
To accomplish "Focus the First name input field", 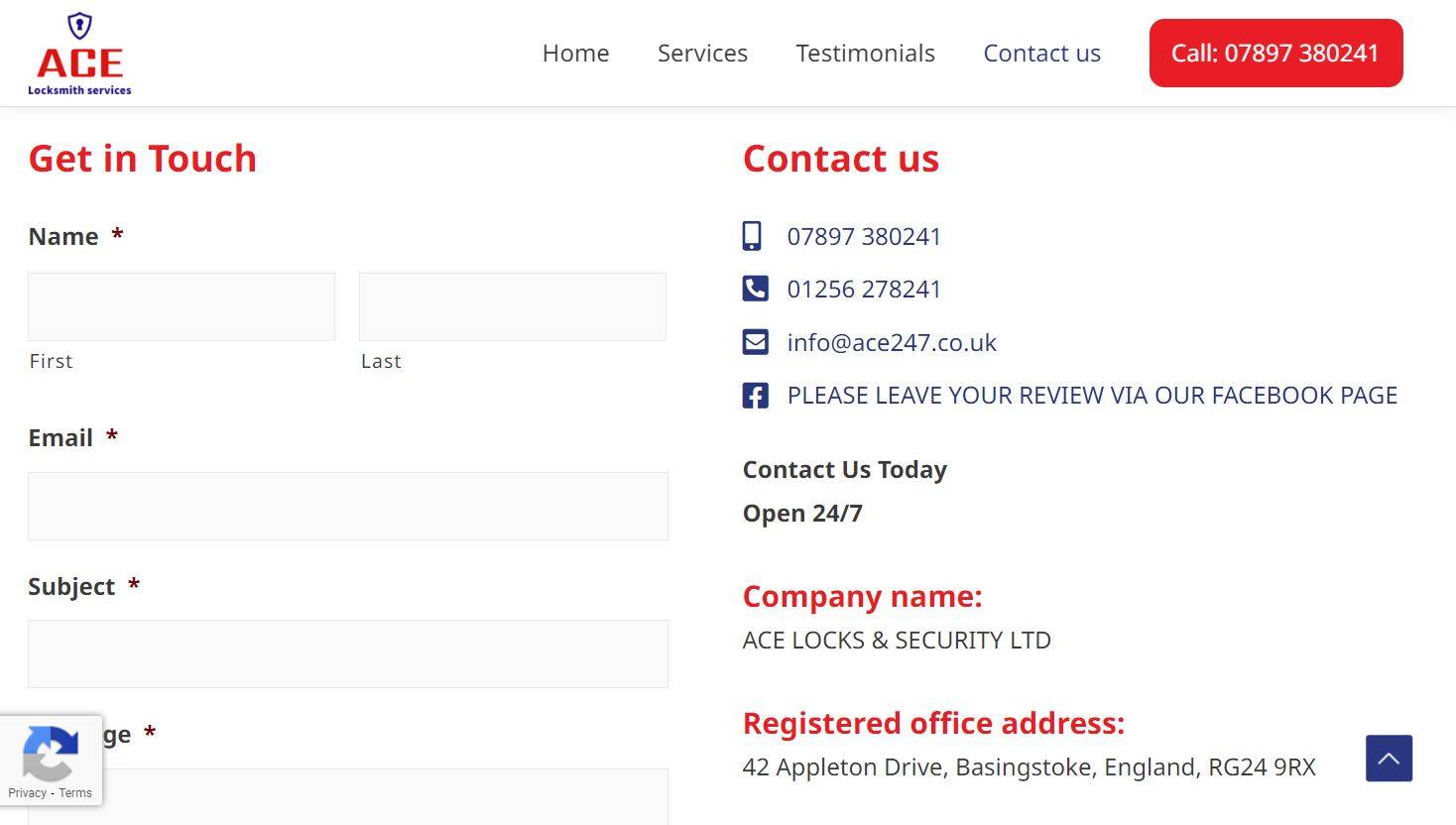I will pos(182,307).
